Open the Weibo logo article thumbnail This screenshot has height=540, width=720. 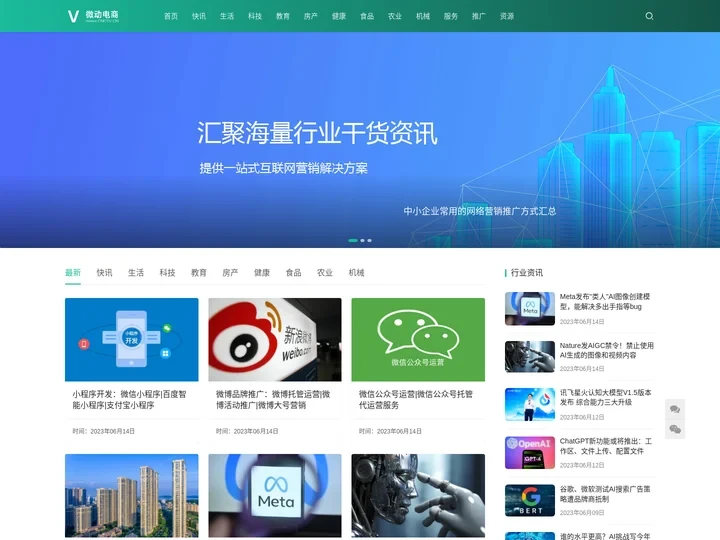click(x=275, y=339)
